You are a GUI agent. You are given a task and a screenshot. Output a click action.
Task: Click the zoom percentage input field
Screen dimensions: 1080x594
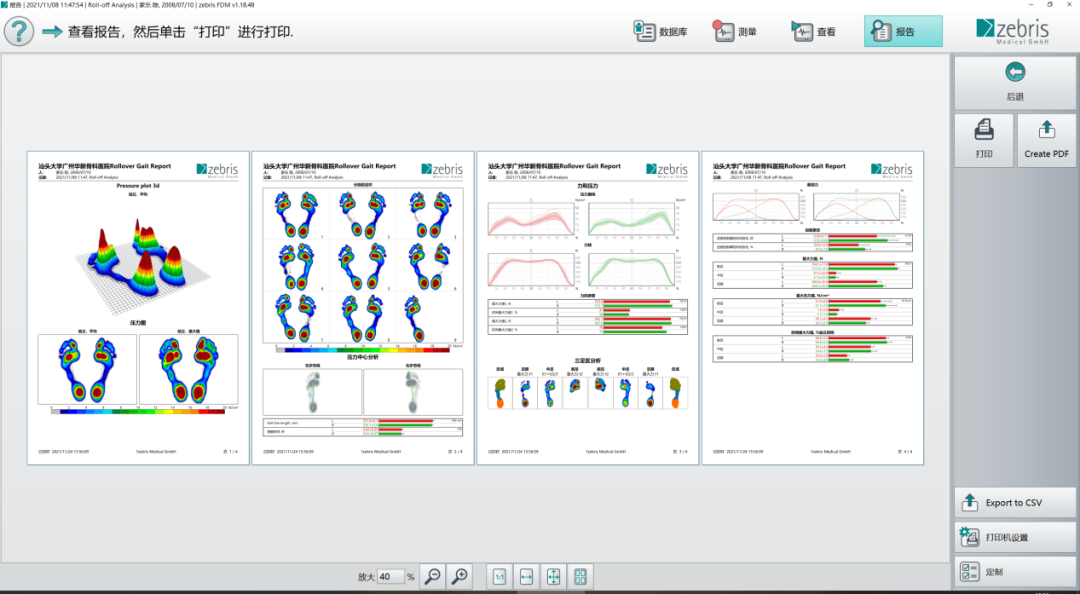pos(391,577)
